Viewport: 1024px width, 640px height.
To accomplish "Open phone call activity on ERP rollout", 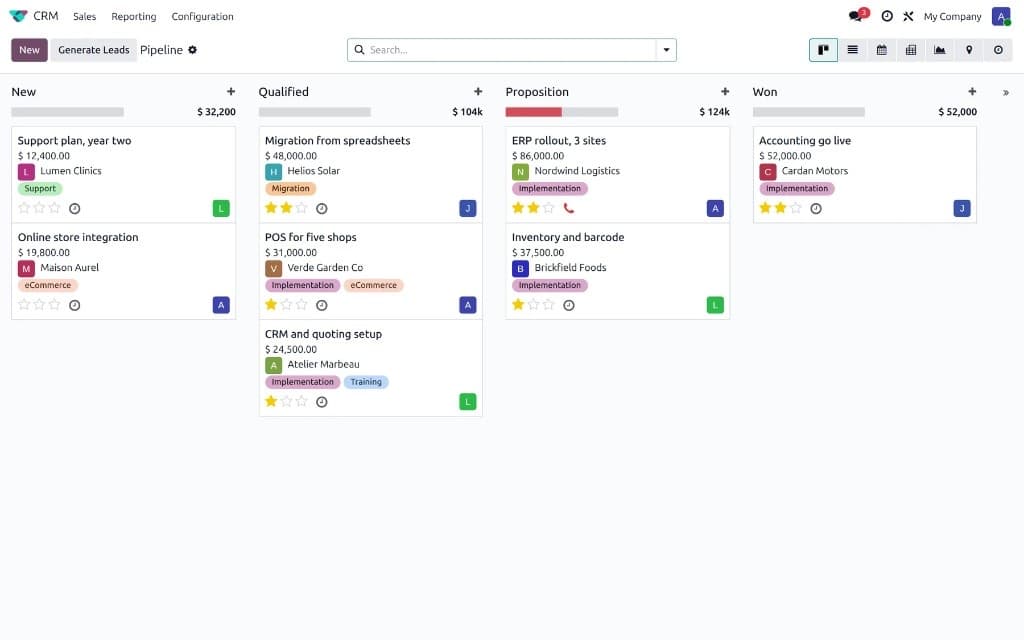I will (569, 208).
